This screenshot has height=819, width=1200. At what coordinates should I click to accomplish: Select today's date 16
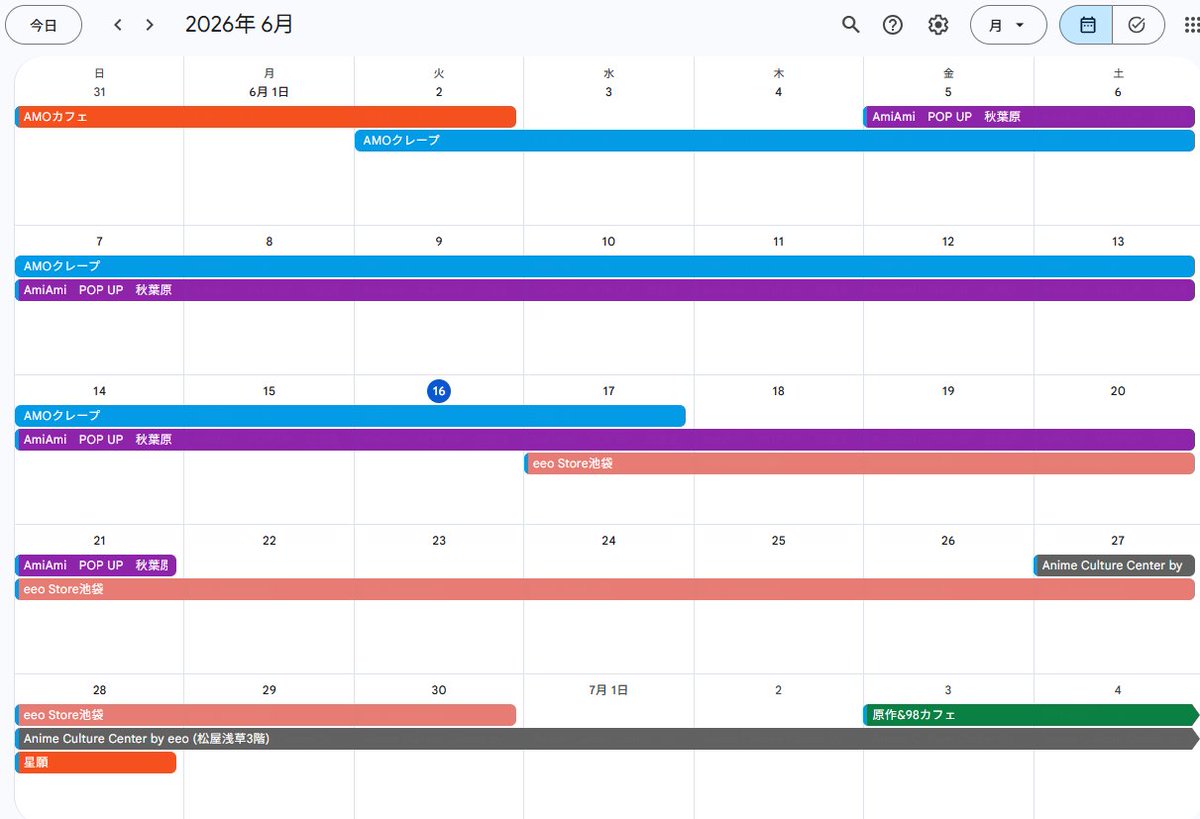click(x=439, y=391)
